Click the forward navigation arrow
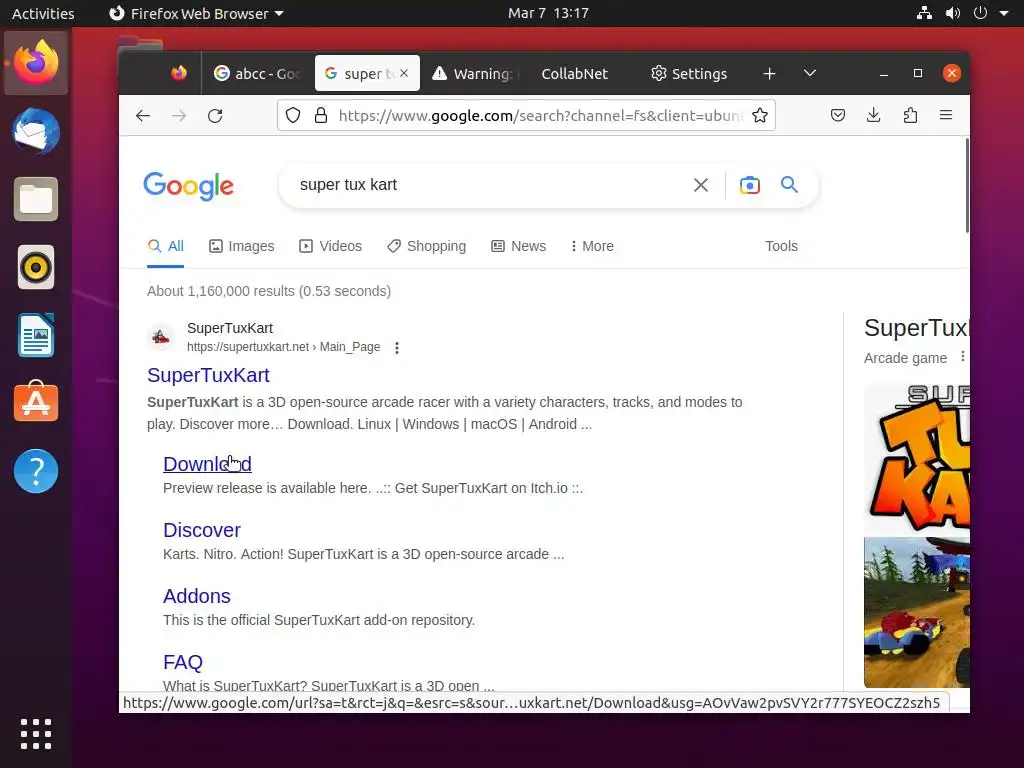1024x768 pixels. tap(178, 116)
